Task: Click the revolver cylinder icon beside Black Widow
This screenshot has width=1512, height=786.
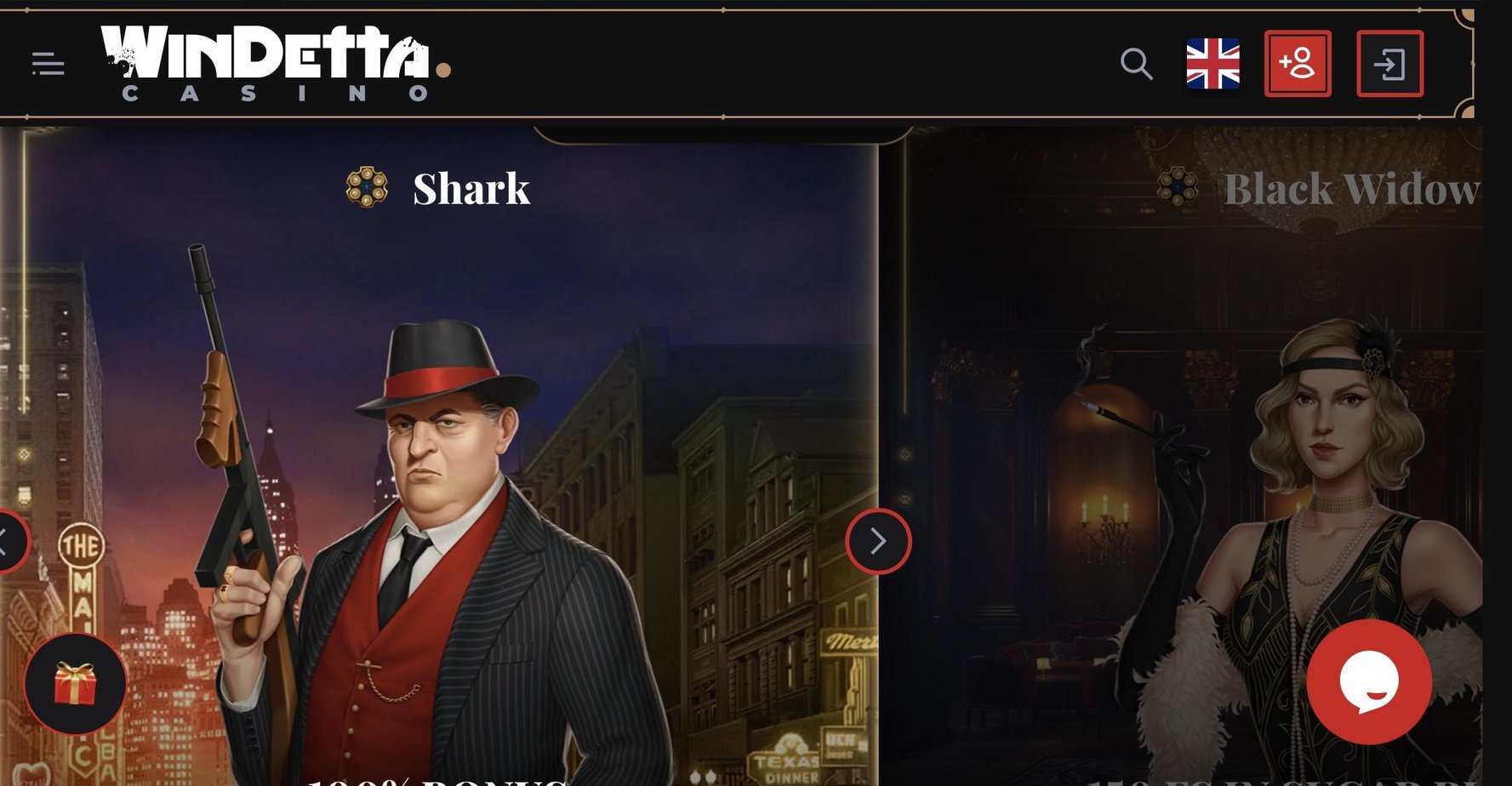Action: pyautogui.click(x=1178, y=187)
